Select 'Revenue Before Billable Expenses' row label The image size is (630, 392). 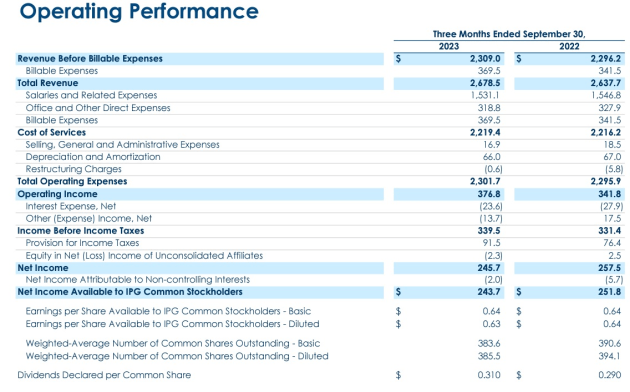coord(90,59)
